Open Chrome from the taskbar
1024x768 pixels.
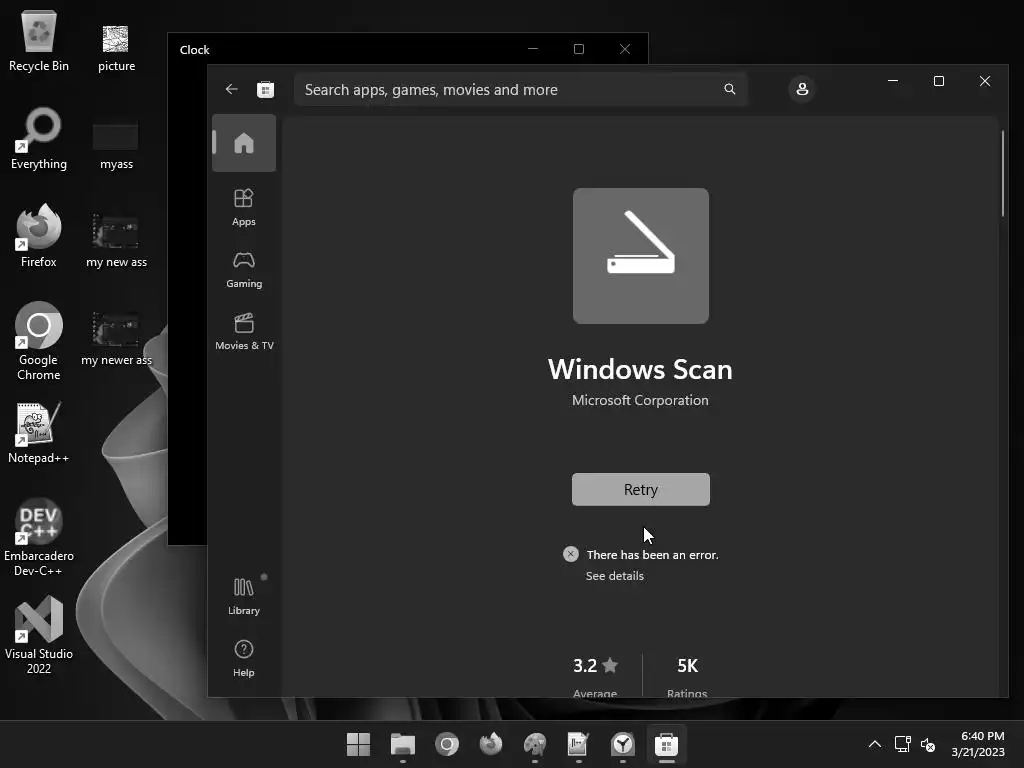[447, 744]
